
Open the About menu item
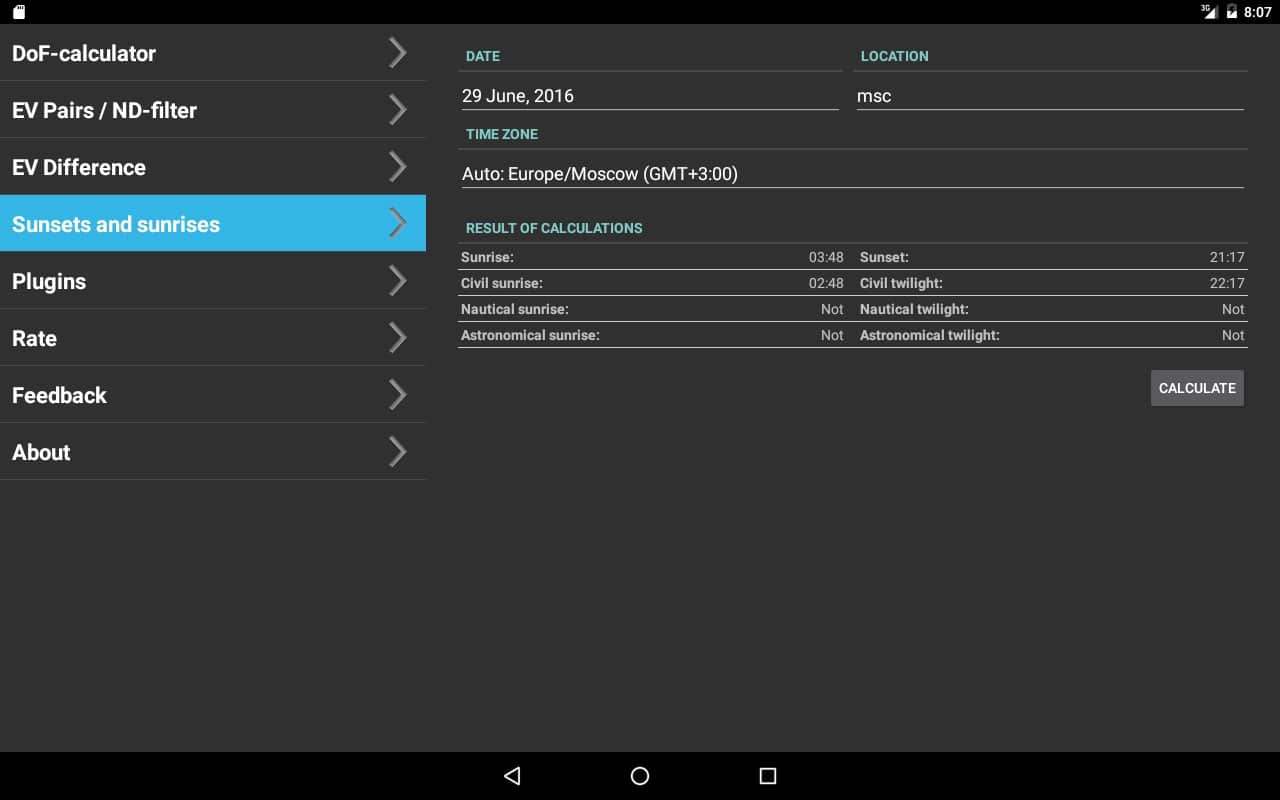click(x=190, y=452)
